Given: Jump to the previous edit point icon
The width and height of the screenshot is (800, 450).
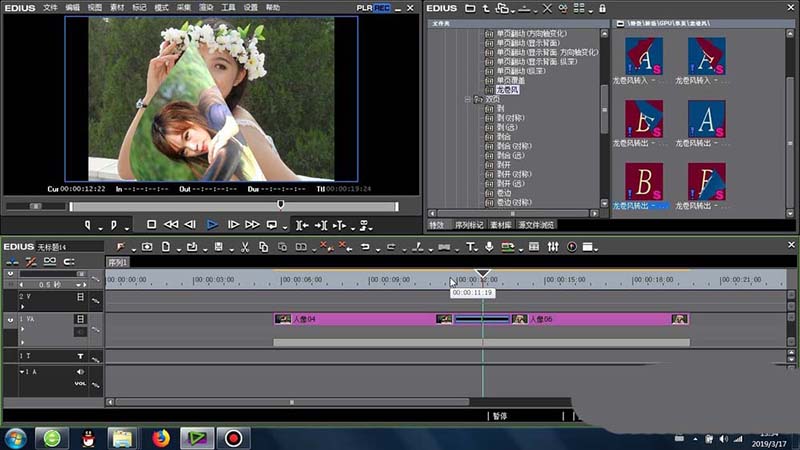Looking at the screenshot, I should click(x=302, y=225).
